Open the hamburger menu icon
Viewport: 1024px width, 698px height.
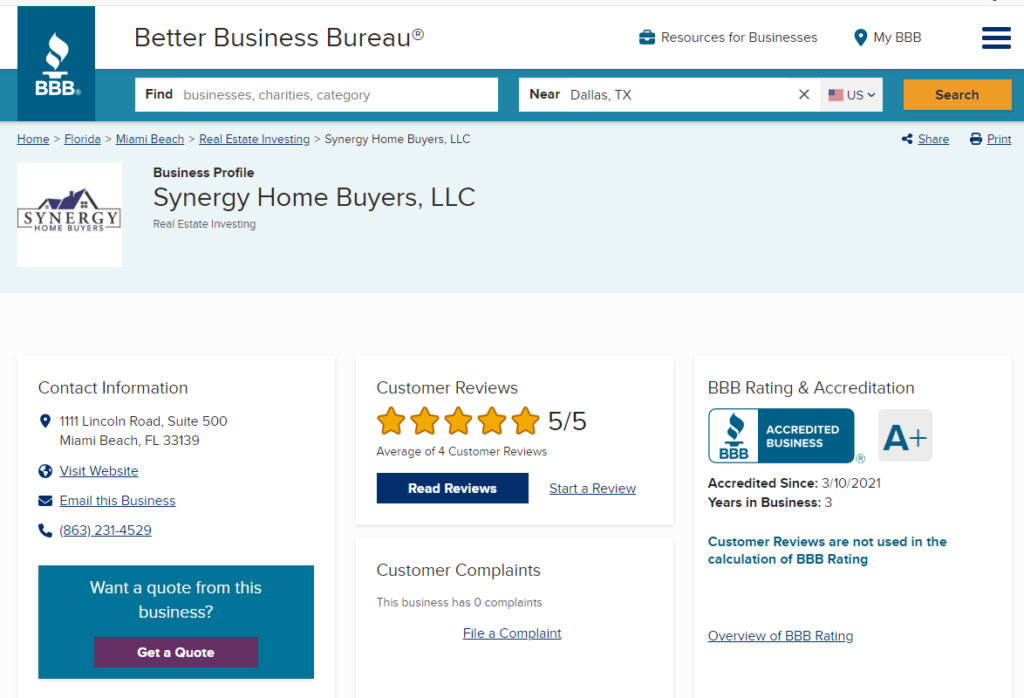(x=996, y=38)
